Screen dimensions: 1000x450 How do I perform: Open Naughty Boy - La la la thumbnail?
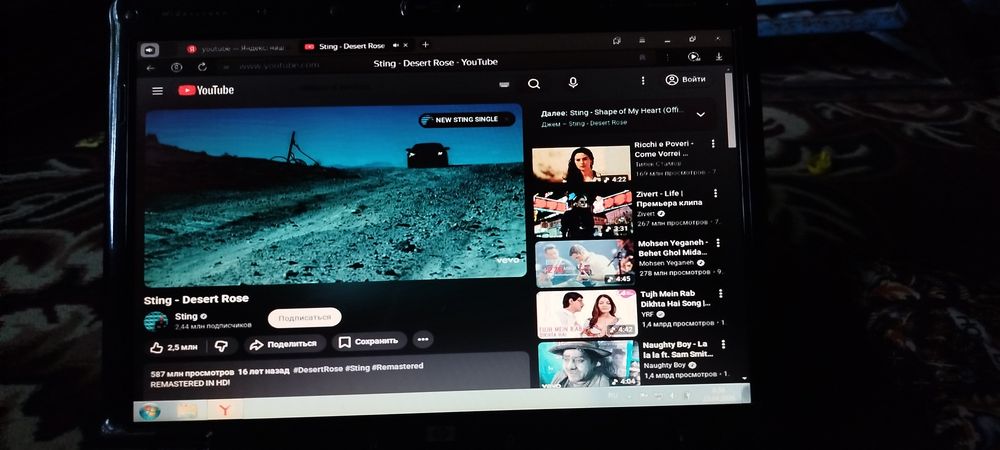pos(589,364)
